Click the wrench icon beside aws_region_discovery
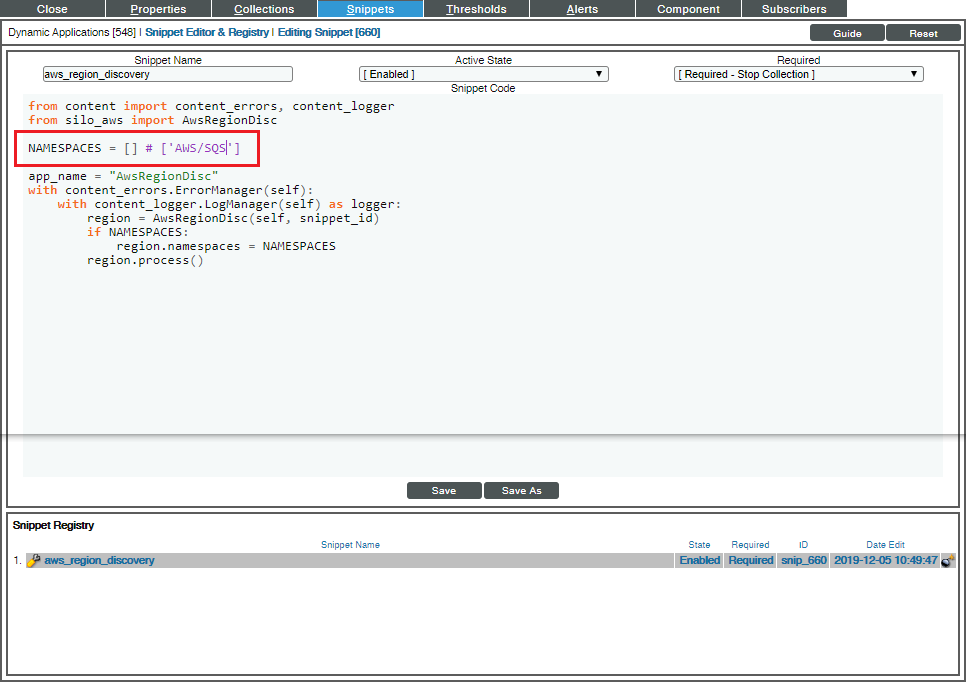This screenshot has width=966, height=682. pos(33,561)
